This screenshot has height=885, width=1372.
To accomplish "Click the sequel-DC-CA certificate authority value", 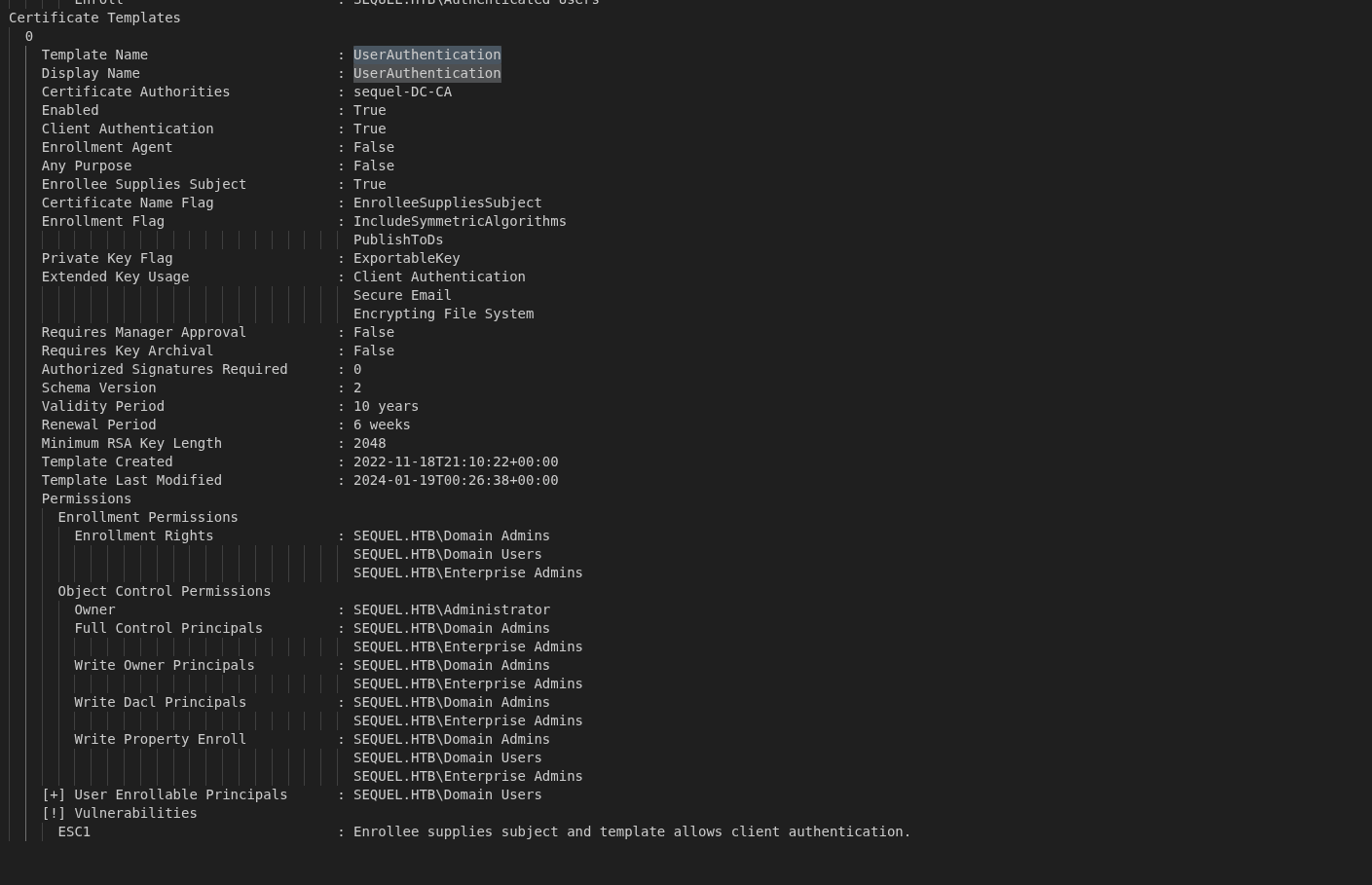I will 402,92.
